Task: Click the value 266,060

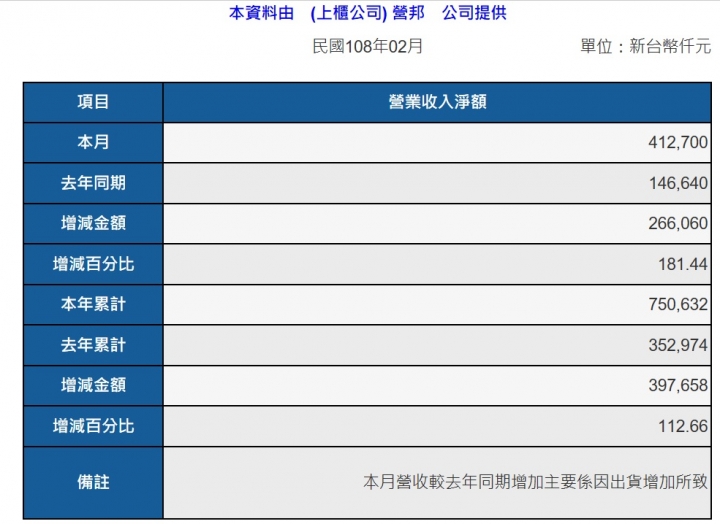Action: click(678, 224)
